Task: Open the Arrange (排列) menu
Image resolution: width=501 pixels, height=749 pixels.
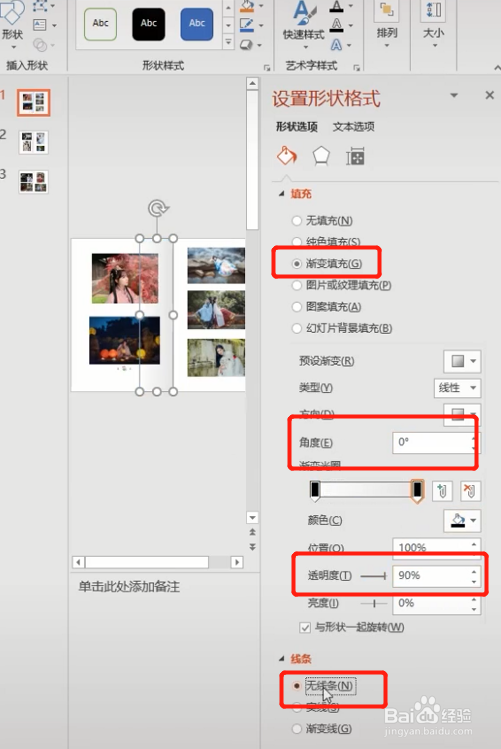Action: [387, 24]
